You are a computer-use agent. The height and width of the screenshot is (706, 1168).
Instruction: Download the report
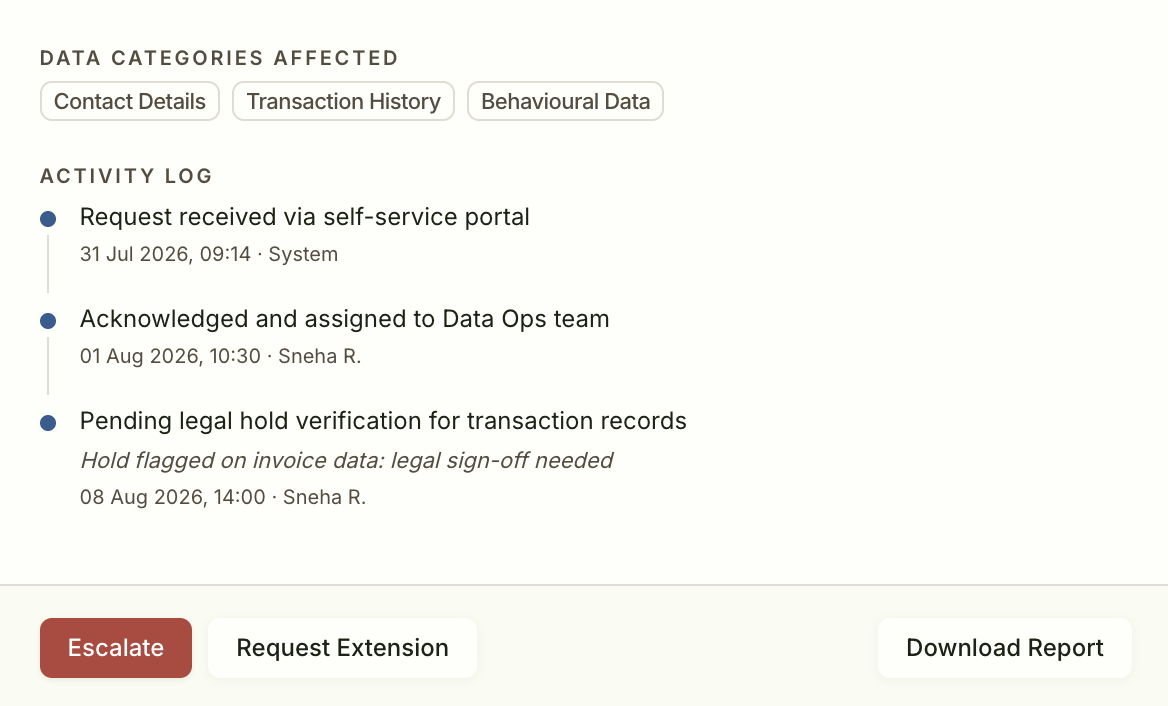click(x=1005, y=648)
